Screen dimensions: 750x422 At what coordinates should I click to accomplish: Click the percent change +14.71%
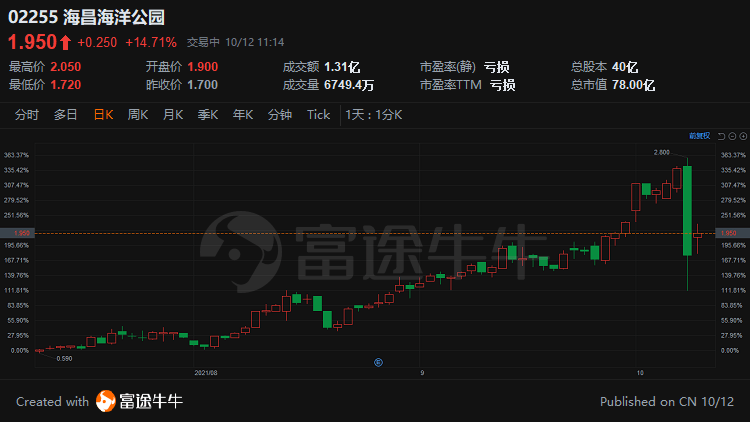tap(151, 43)
